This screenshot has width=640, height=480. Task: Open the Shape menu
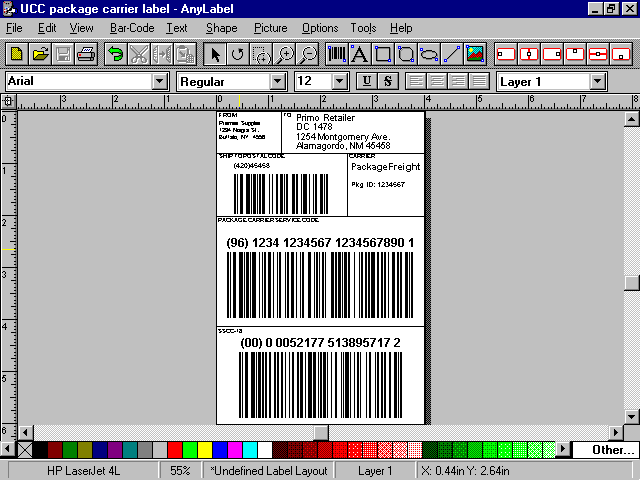pyautogui.click(x=222, y=28)
